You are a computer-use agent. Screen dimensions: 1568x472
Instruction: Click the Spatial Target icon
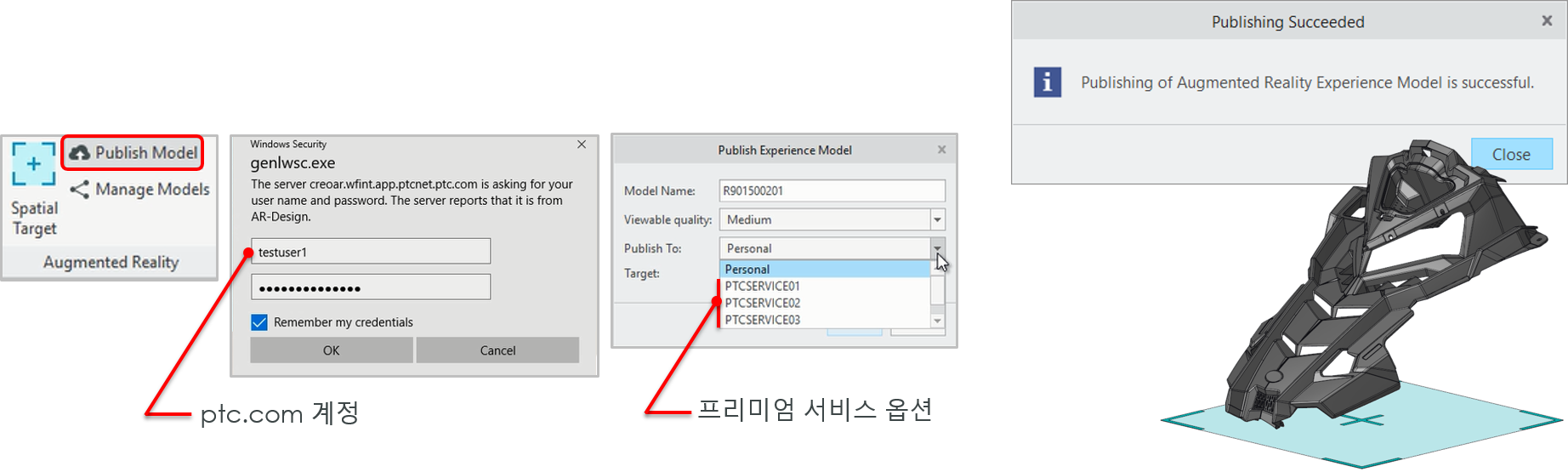(34, 164)
